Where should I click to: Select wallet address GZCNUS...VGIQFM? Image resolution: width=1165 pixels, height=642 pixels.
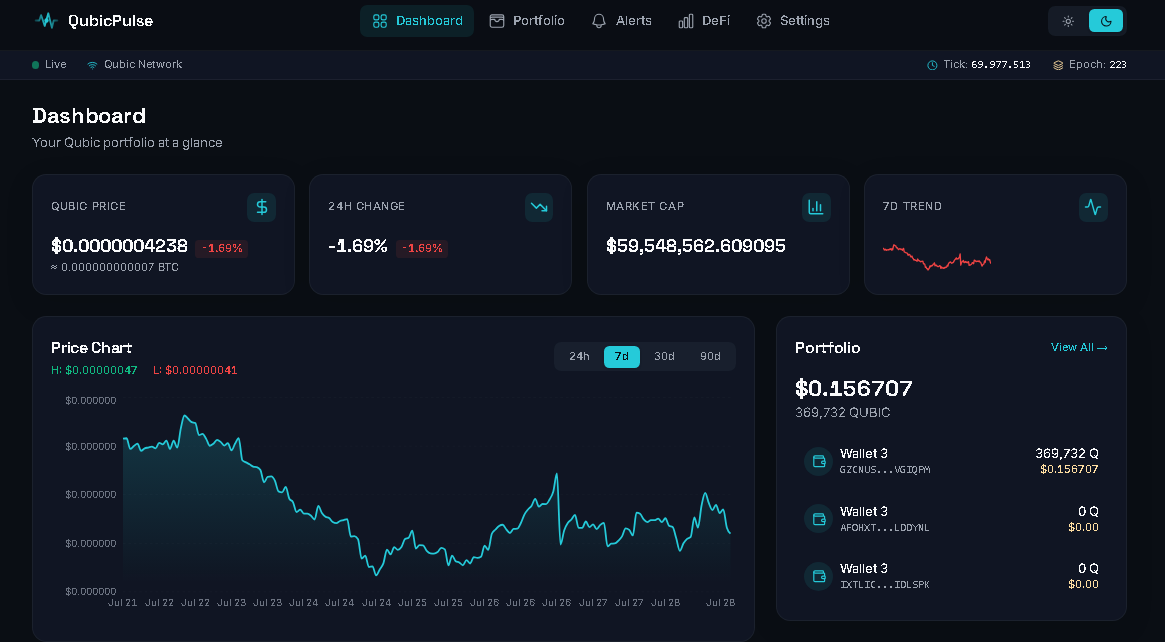[885, 470]
